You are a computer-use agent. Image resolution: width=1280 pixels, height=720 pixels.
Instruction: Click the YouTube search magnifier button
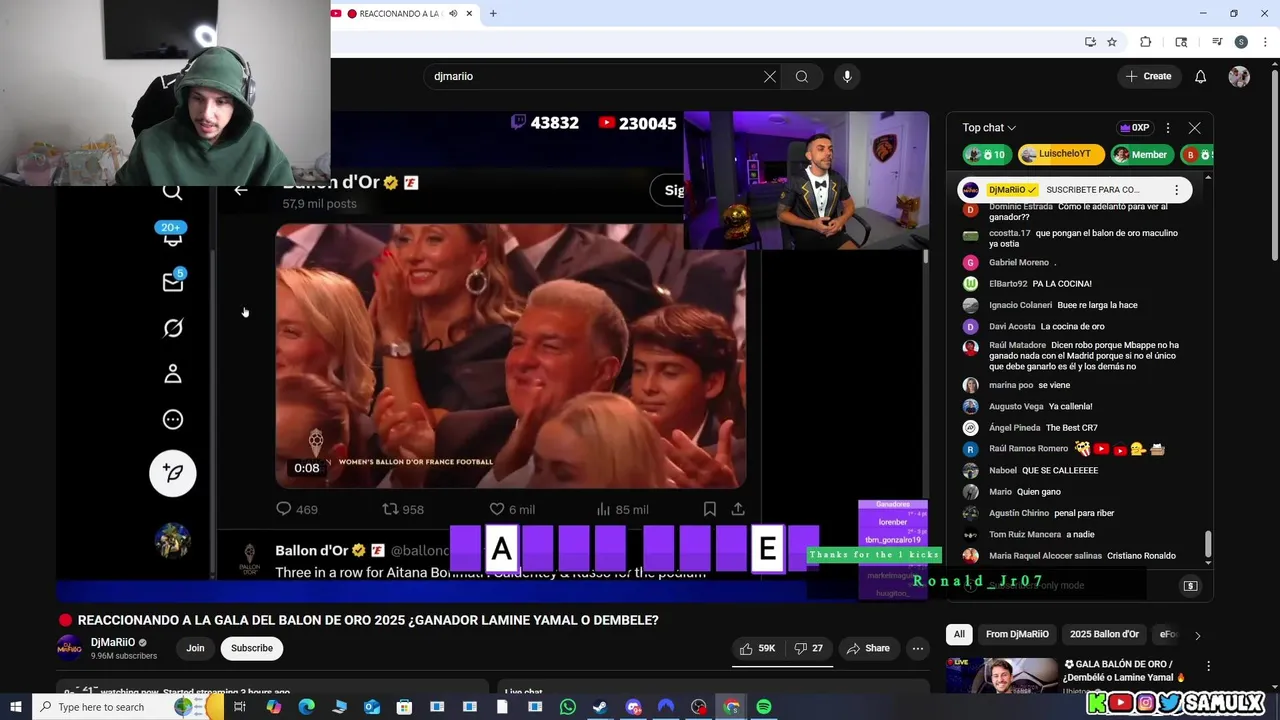coord(802,76)
